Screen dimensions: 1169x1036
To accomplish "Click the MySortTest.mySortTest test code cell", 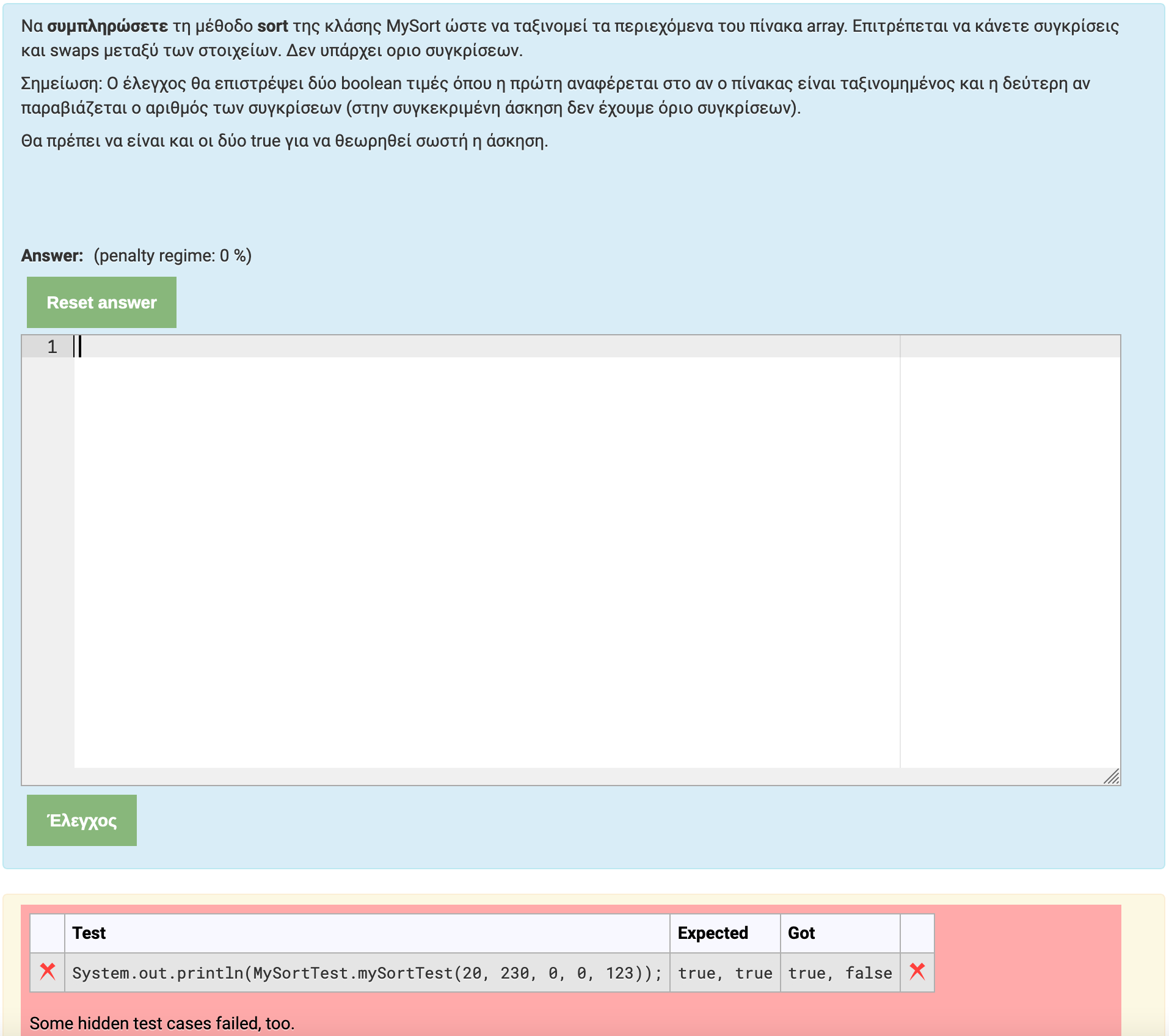I will coord(366,972).
